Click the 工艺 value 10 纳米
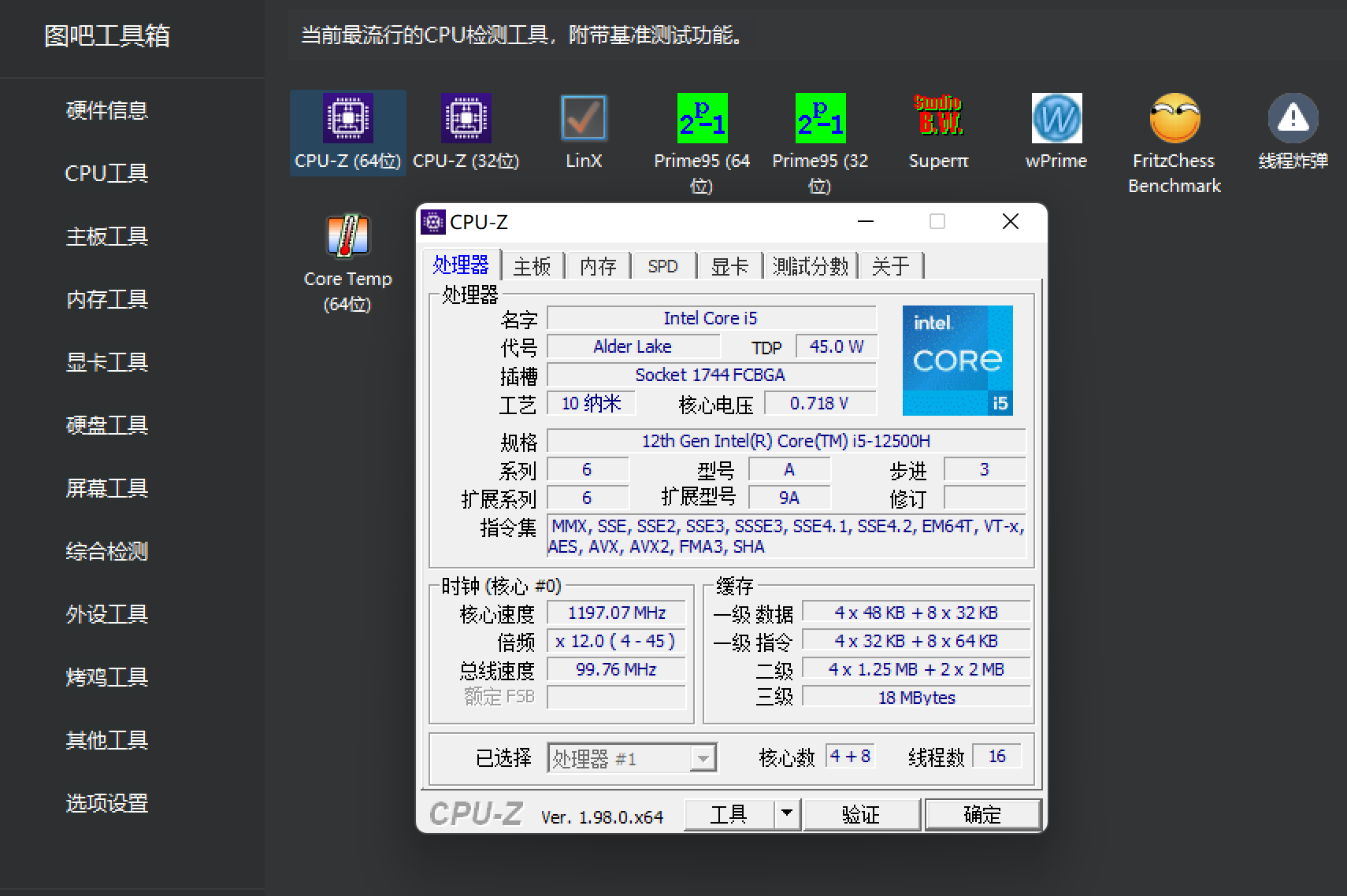The height and width of the screenshot is (896, 1347). [x=592, y=403]
